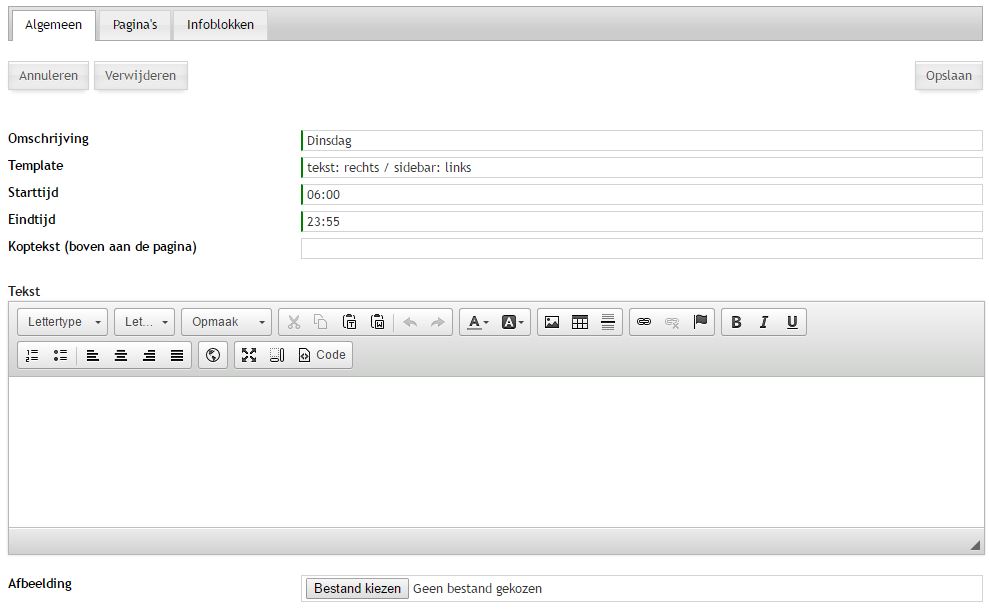Pick a text background color
The width and height of the screenshot is (989, 610).
[508, 322]
